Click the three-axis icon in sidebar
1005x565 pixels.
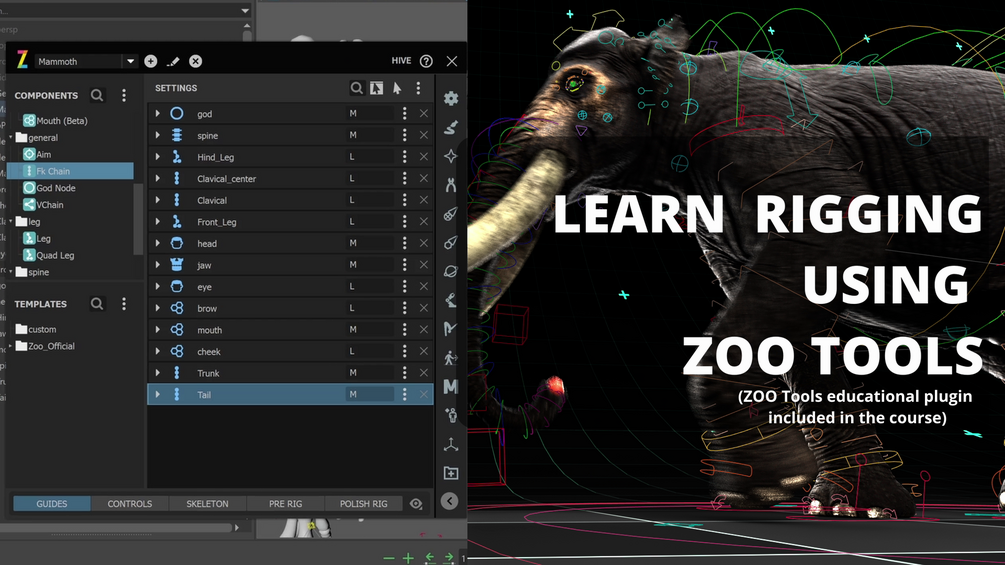451,444
